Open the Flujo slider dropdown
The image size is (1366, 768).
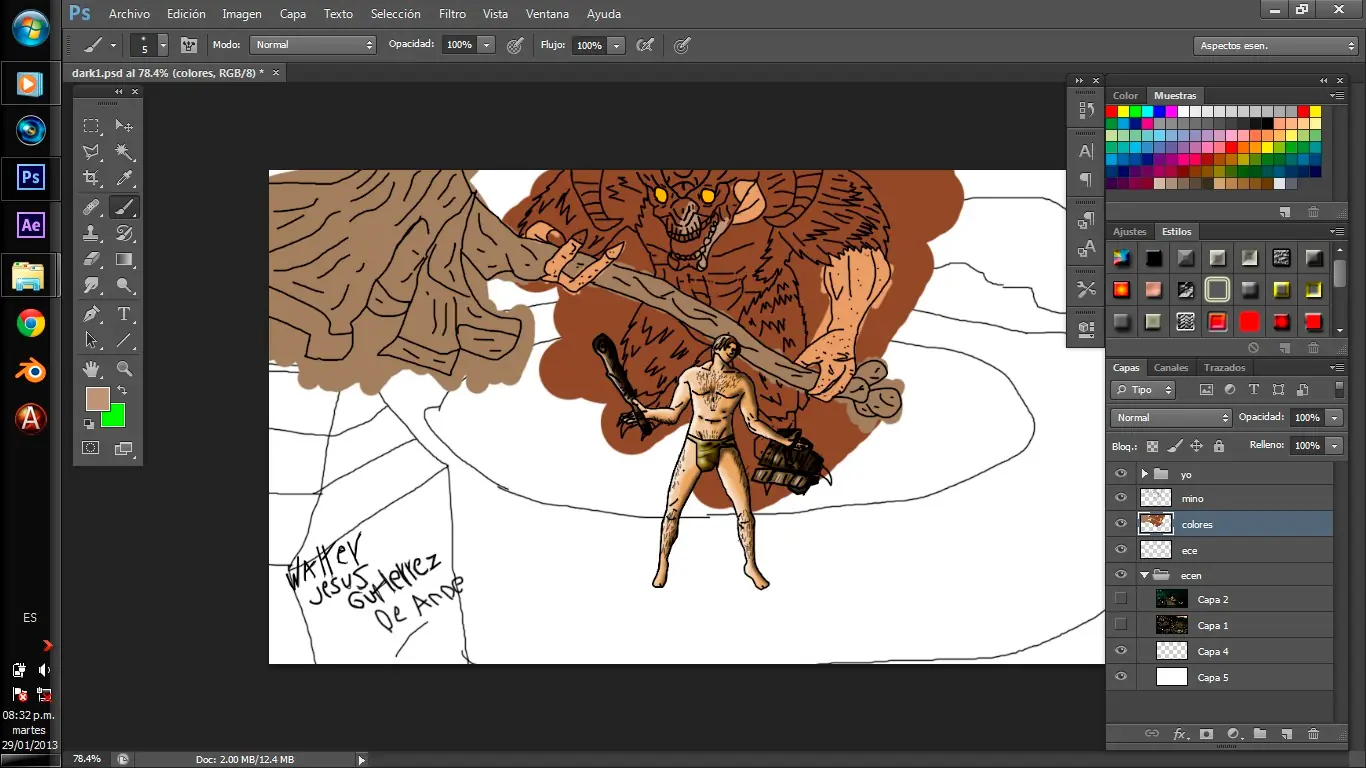(x=617, y=45)
